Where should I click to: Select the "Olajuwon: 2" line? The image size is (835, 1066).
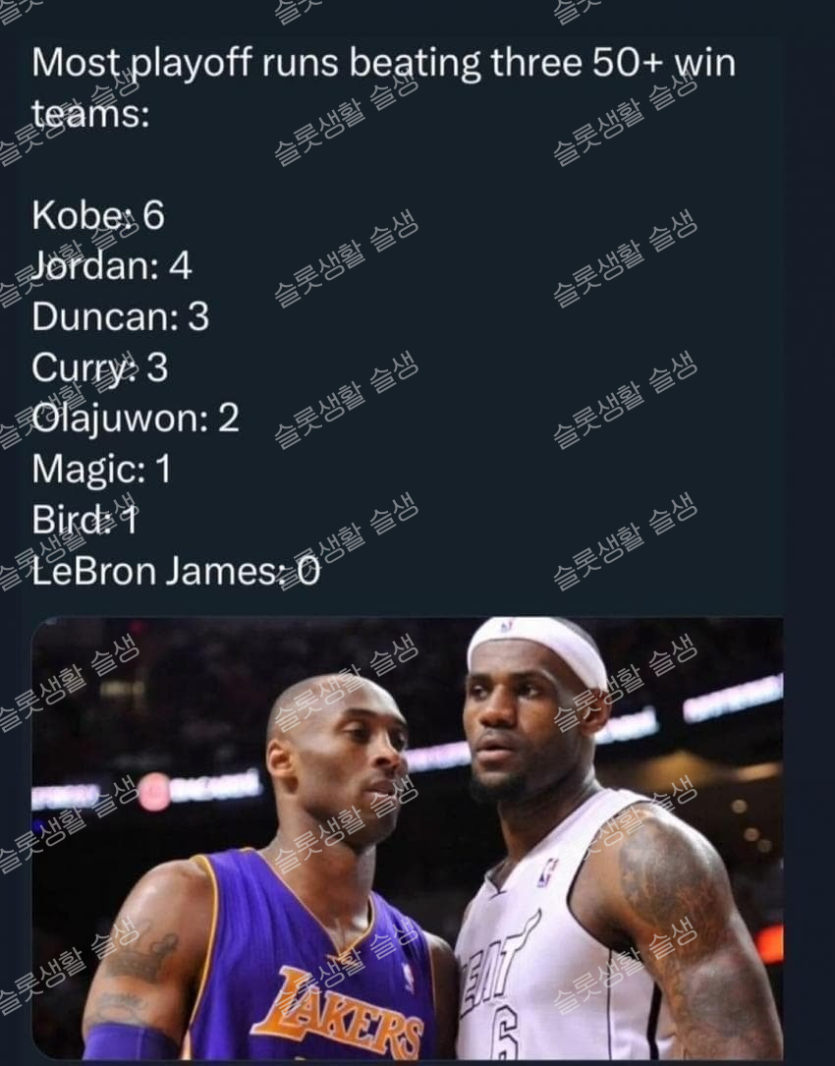(x=135, y=418)
